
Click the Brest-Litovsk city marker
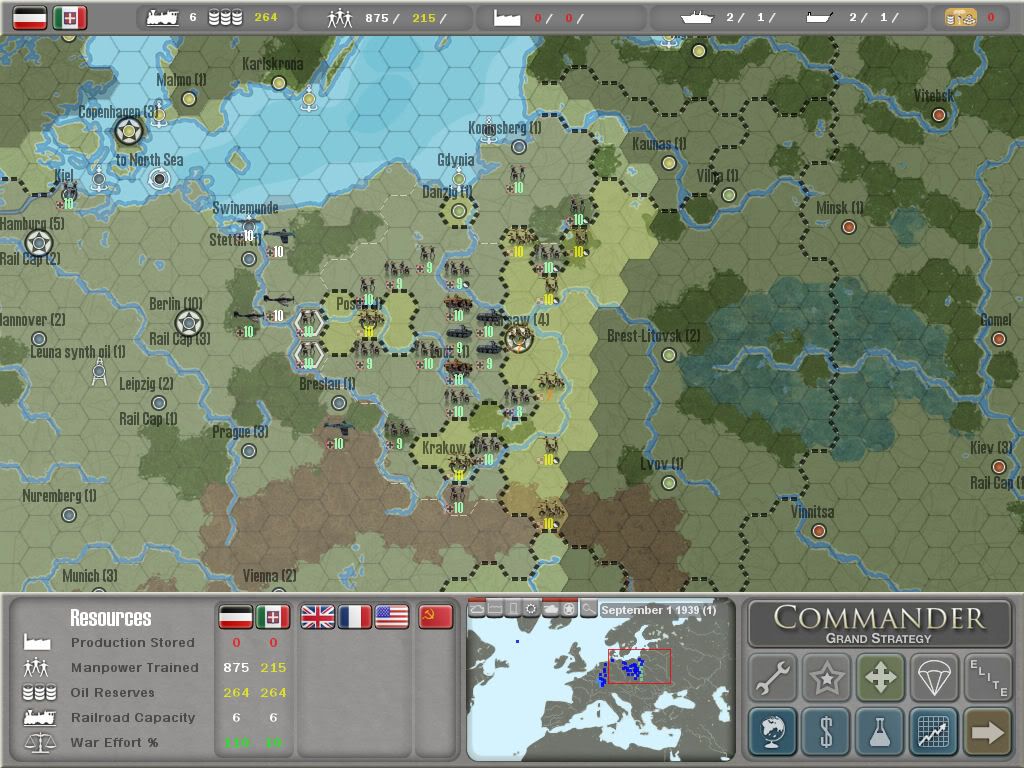click(668, 355)
